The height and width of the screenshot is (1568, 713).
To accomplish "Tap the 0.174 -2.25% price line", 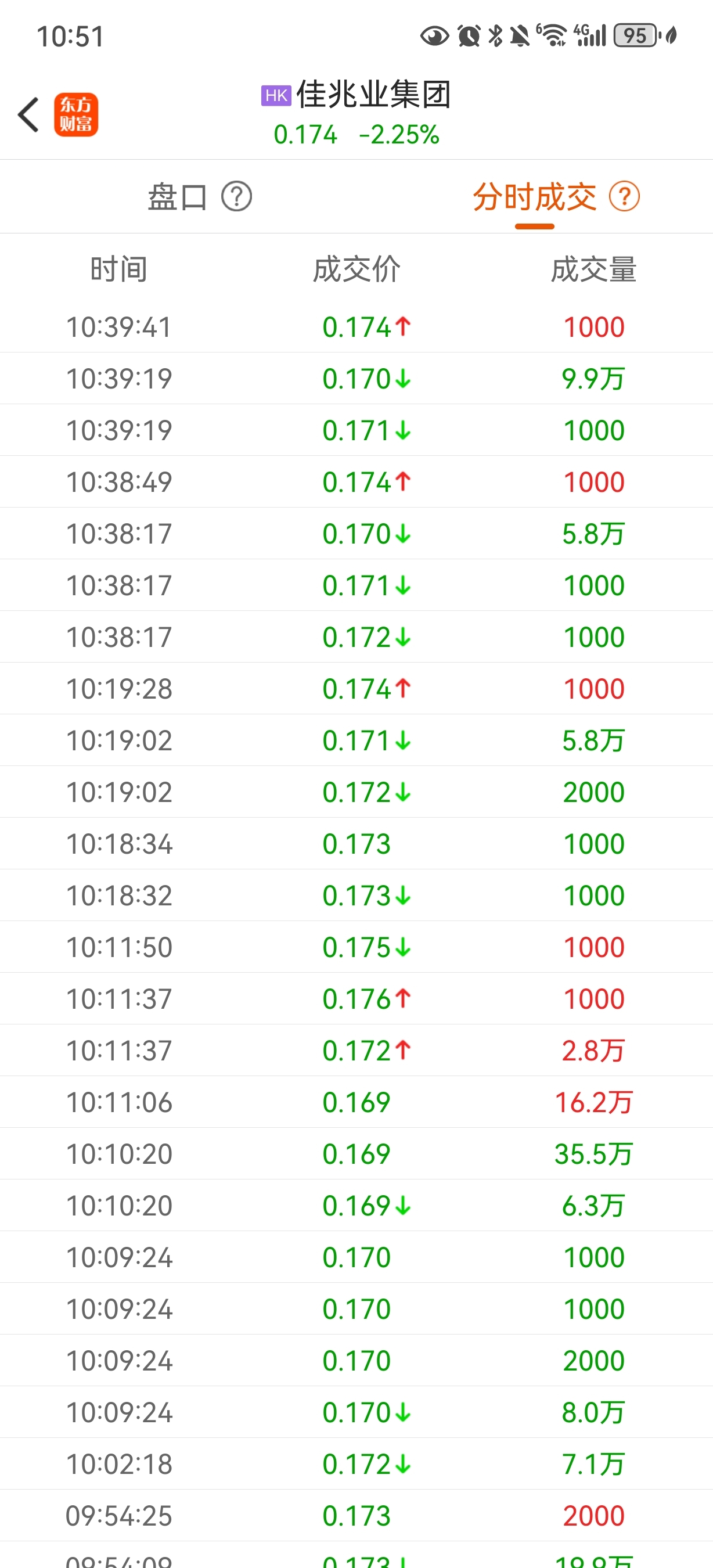I will tap(356, 135).
